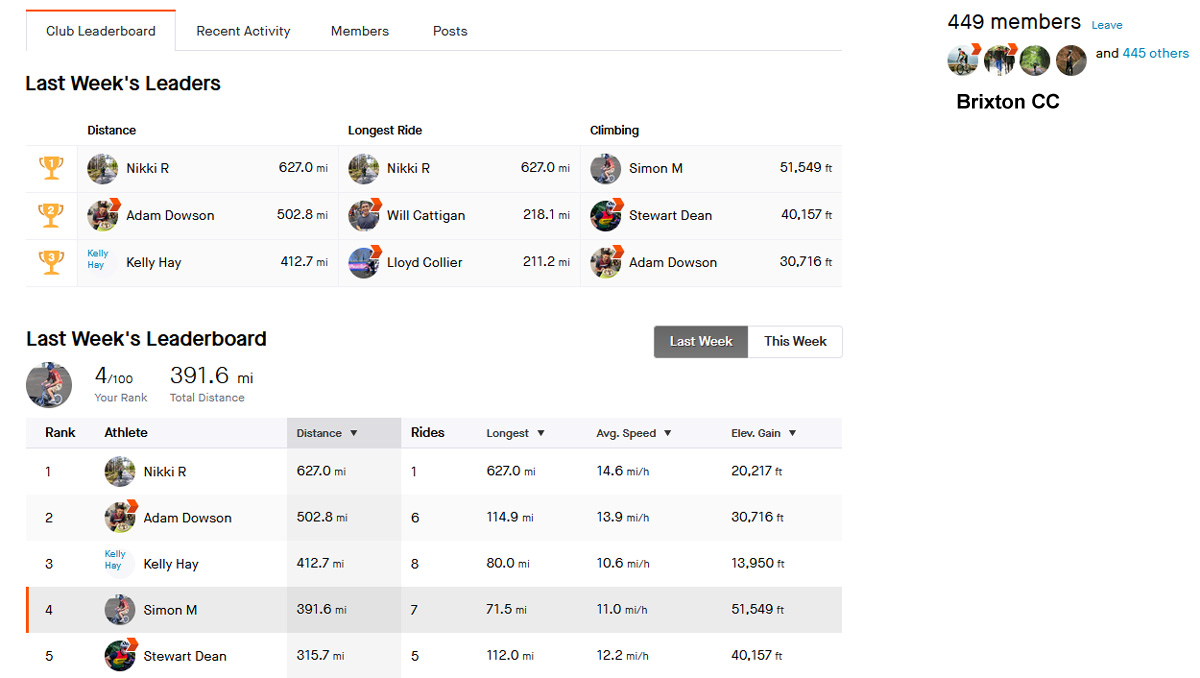Click the third-place trophy icon

51,262
